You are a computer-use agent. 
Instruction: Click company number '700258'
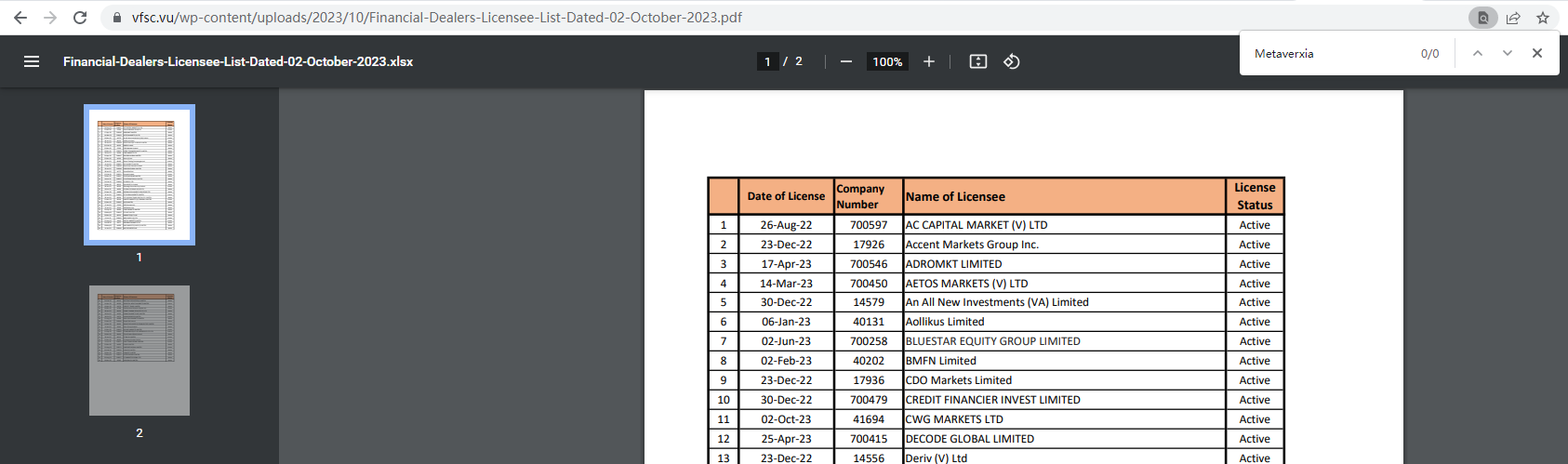(869, 341)
